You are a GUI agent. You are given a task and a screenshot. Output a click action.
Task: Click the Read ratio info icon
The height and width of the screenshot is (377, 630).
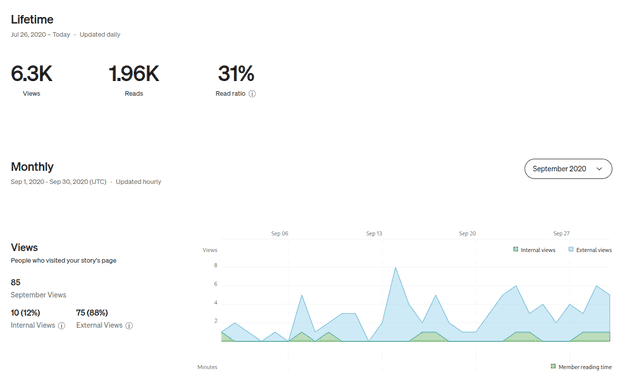(252, 94)
